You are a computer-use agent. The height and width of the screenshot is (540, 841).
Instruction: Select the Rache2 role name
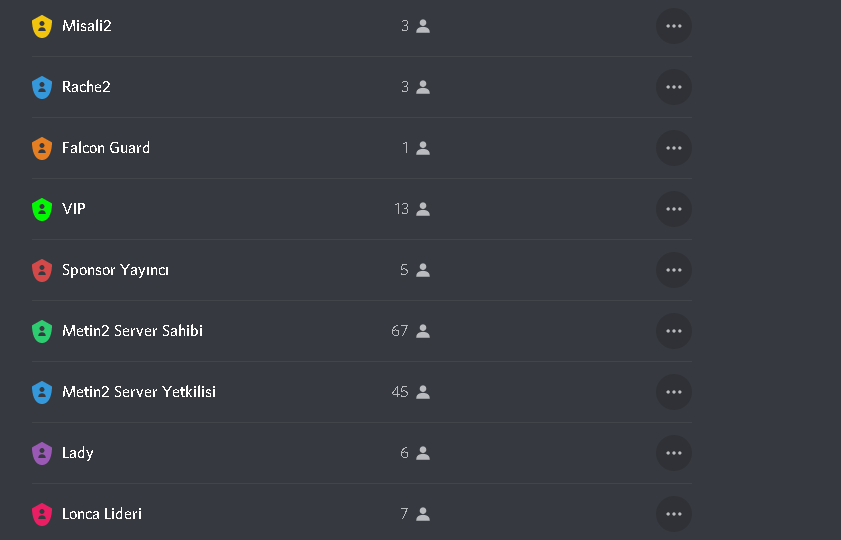pyautogui.click(x=86, y=87)
